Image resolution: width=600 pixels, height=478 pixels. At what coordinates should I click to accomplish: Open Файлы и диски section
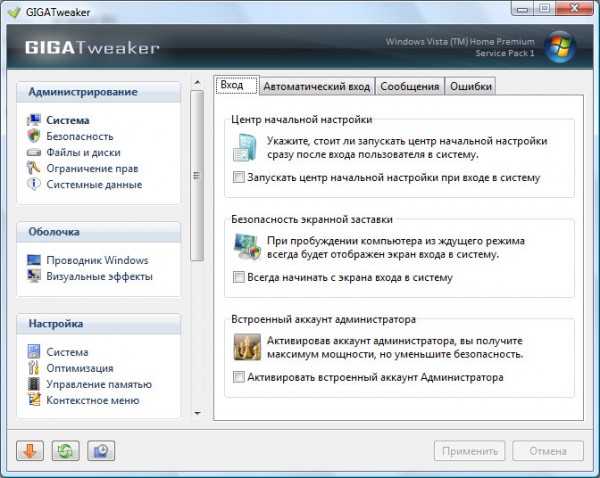pos(83,152)
